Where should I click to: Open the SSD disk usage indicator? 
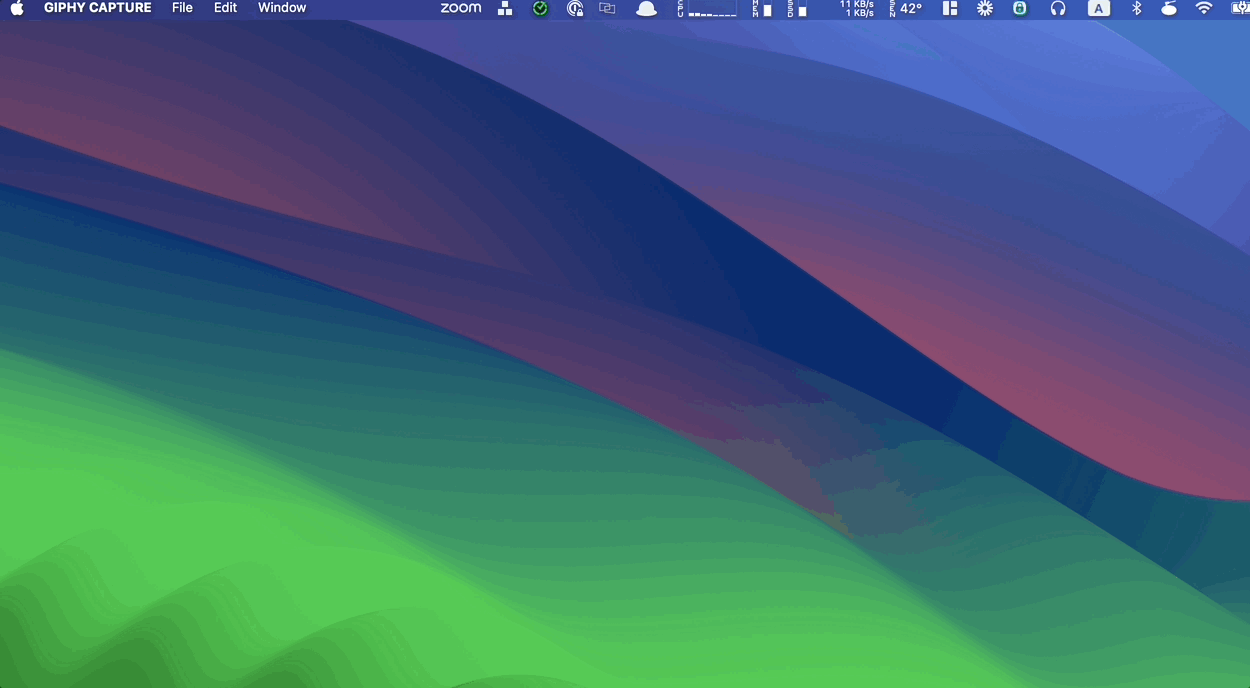[797, 9]
